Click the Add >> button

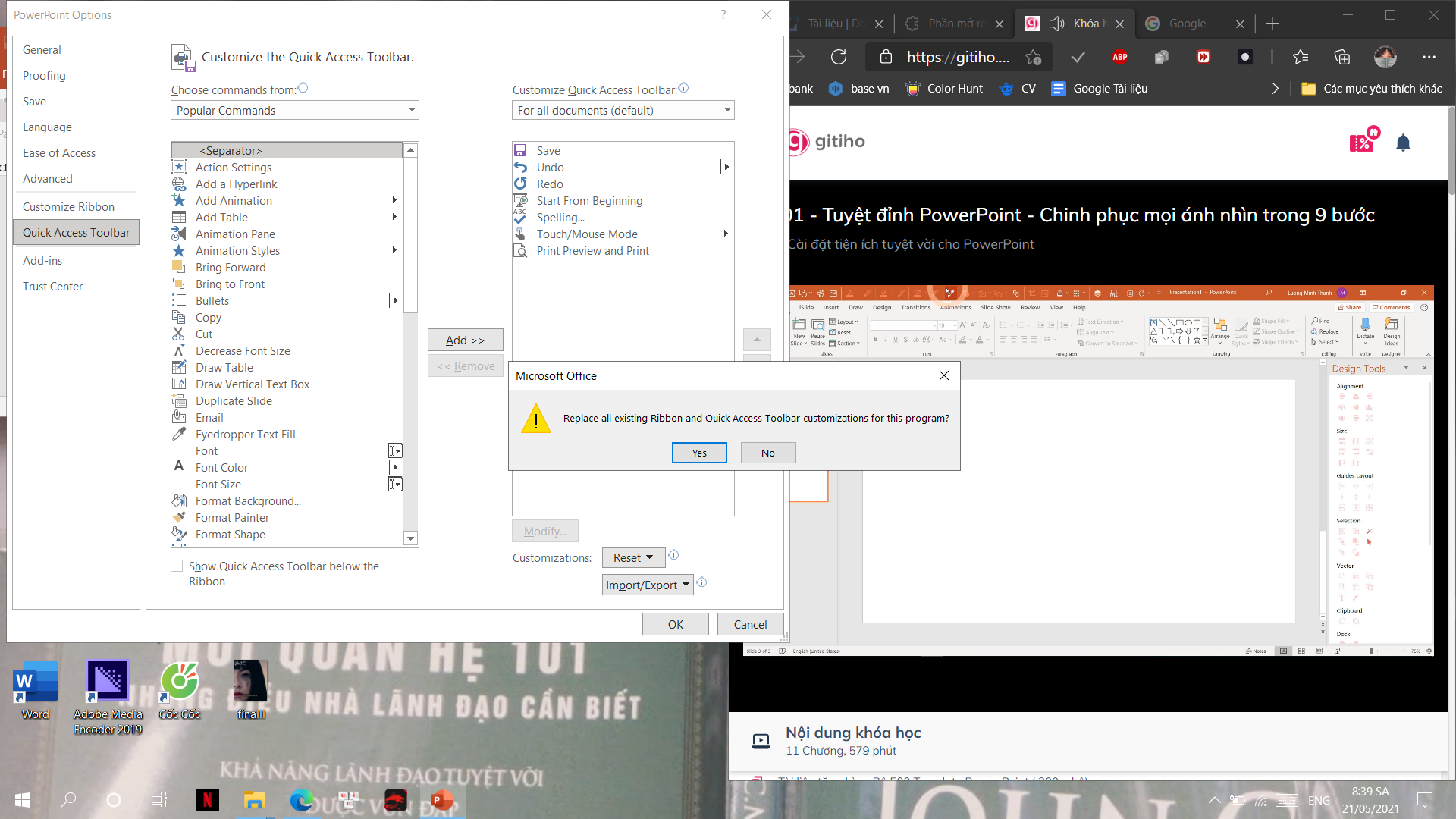pos(465,340)
